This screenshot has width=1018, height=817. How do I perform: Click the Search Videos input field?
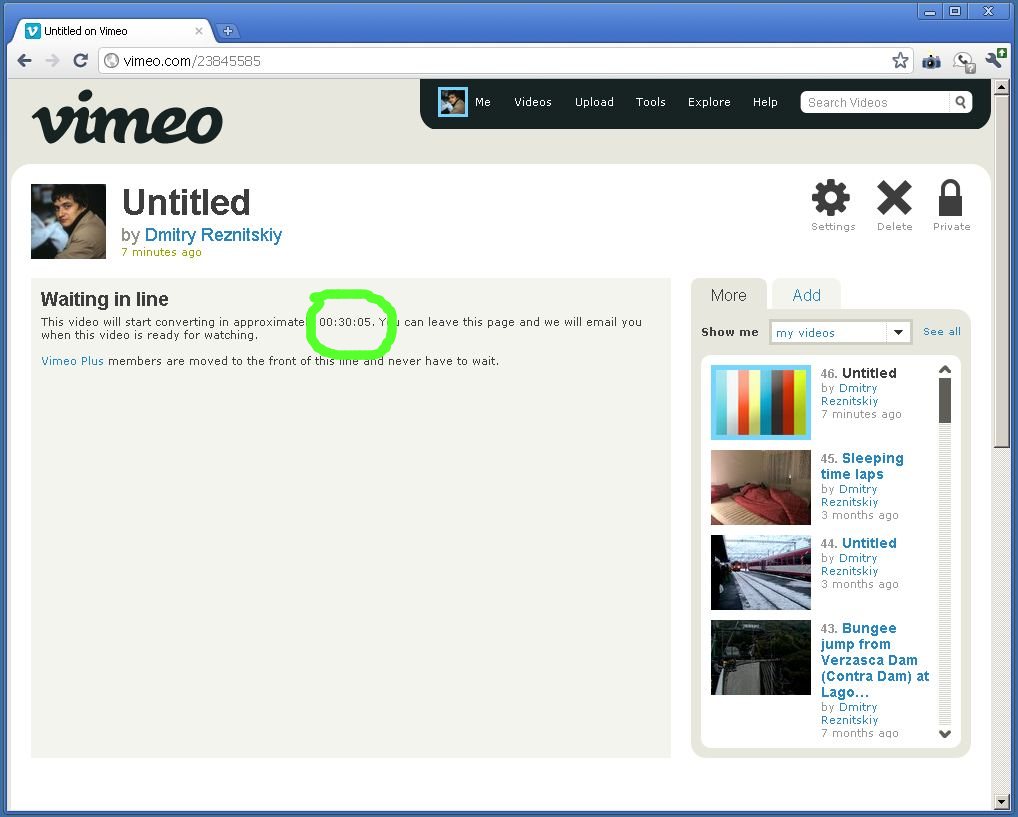click(x=875, y=102)
